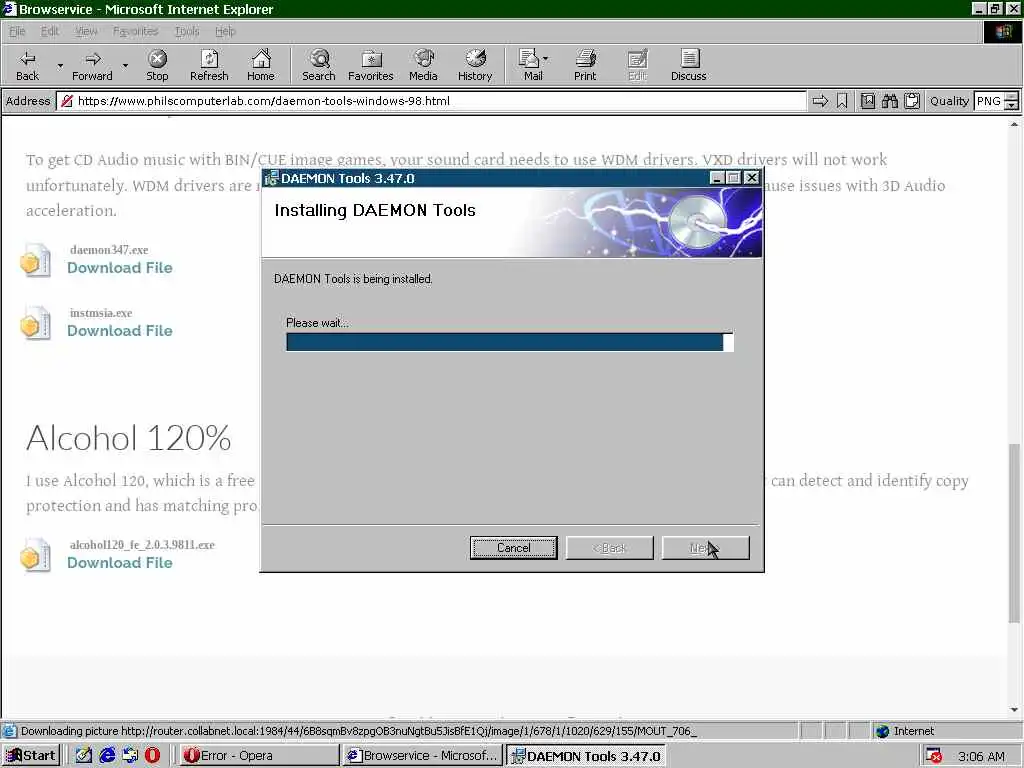Viewport: 1024px width, 768px height.
Task: Click the binoculars find icon
Action: [x=889, y=101]
